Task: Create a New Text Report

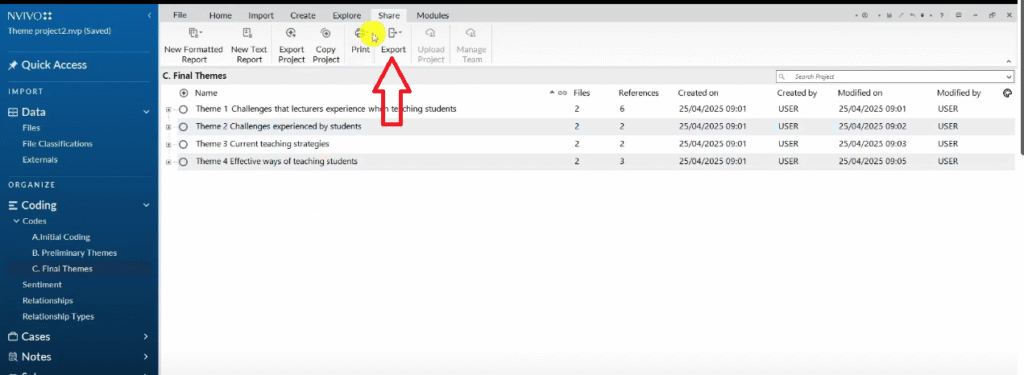Action: pyautogui.click(x=249, y=45)
